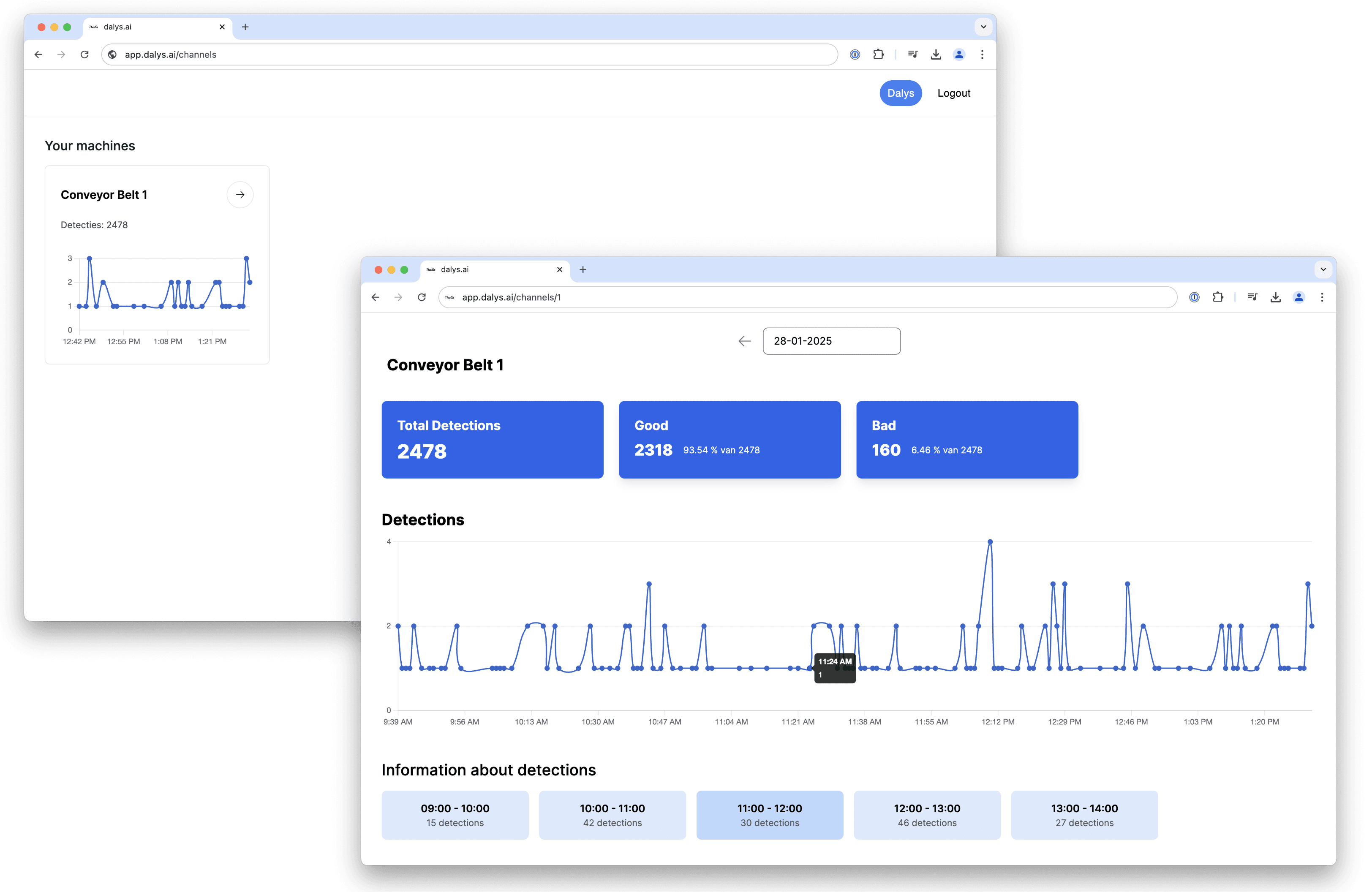Reload the app.dalys.ai/channels/1 page
This screenshot has width=1372, height=892.
point(422,297)
